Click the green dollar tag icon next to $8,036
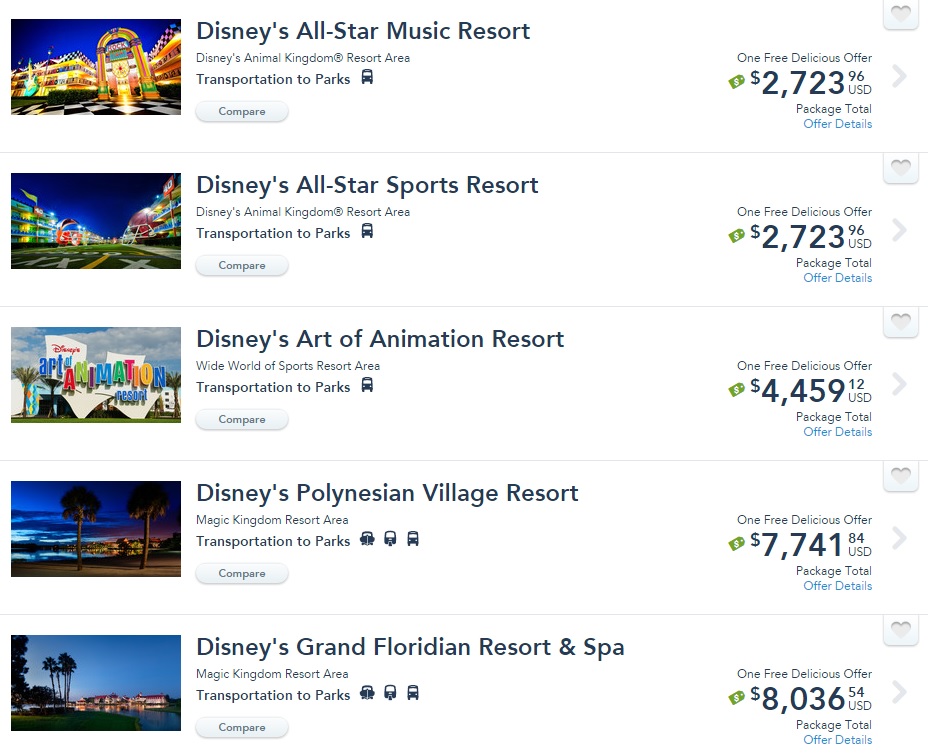 pyautogui.click(x=737, y=698)
